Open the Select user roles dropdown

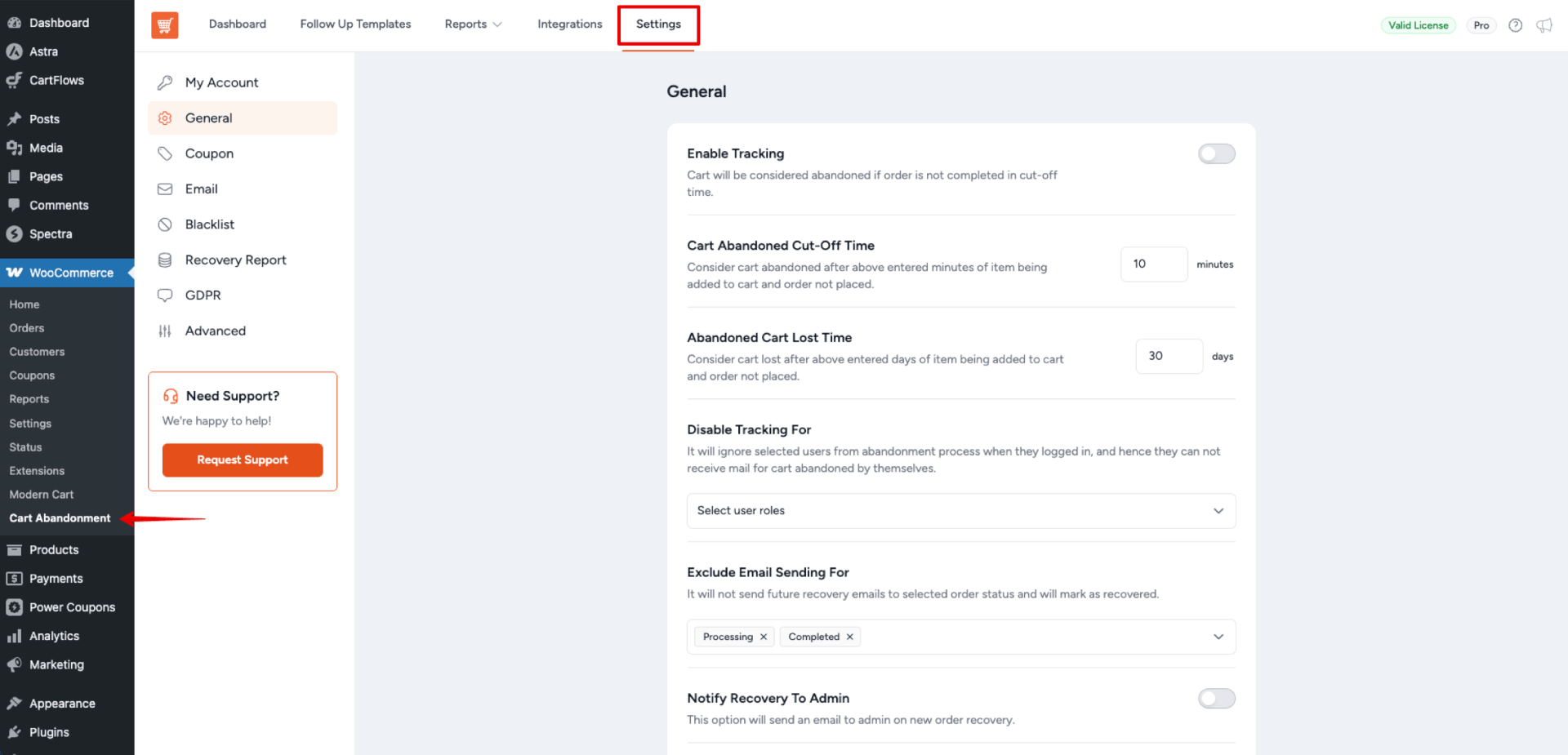[960, 511]
